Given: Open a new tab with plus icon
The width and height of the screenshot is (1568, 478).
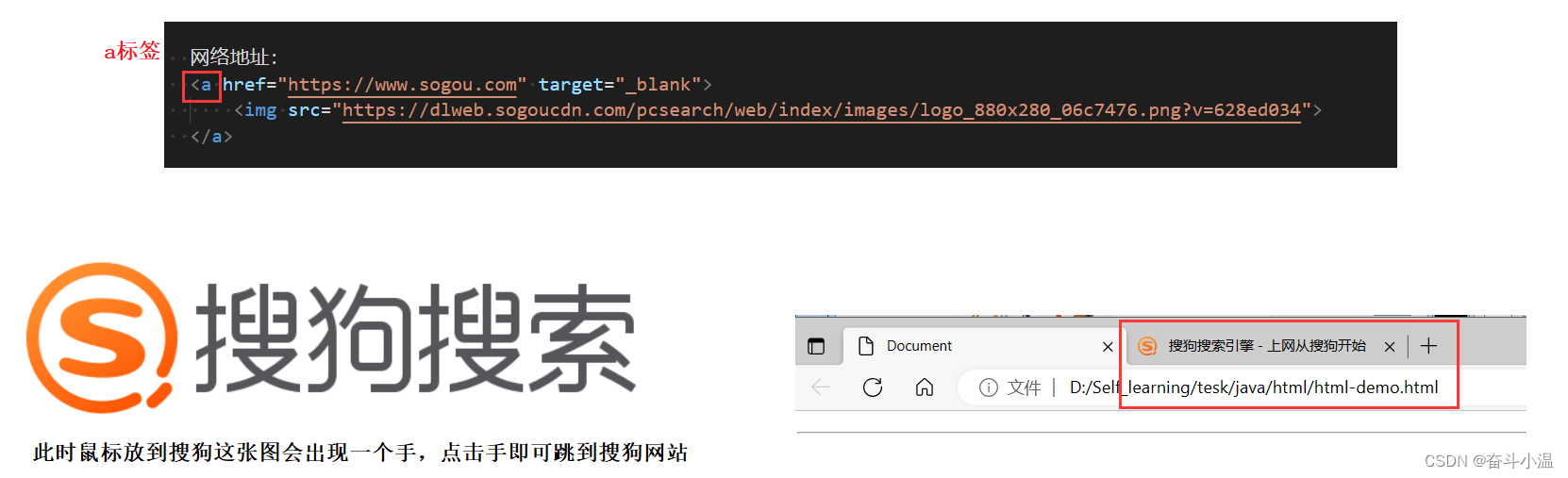Looking at the screenshot, I should pos(1428,346).
